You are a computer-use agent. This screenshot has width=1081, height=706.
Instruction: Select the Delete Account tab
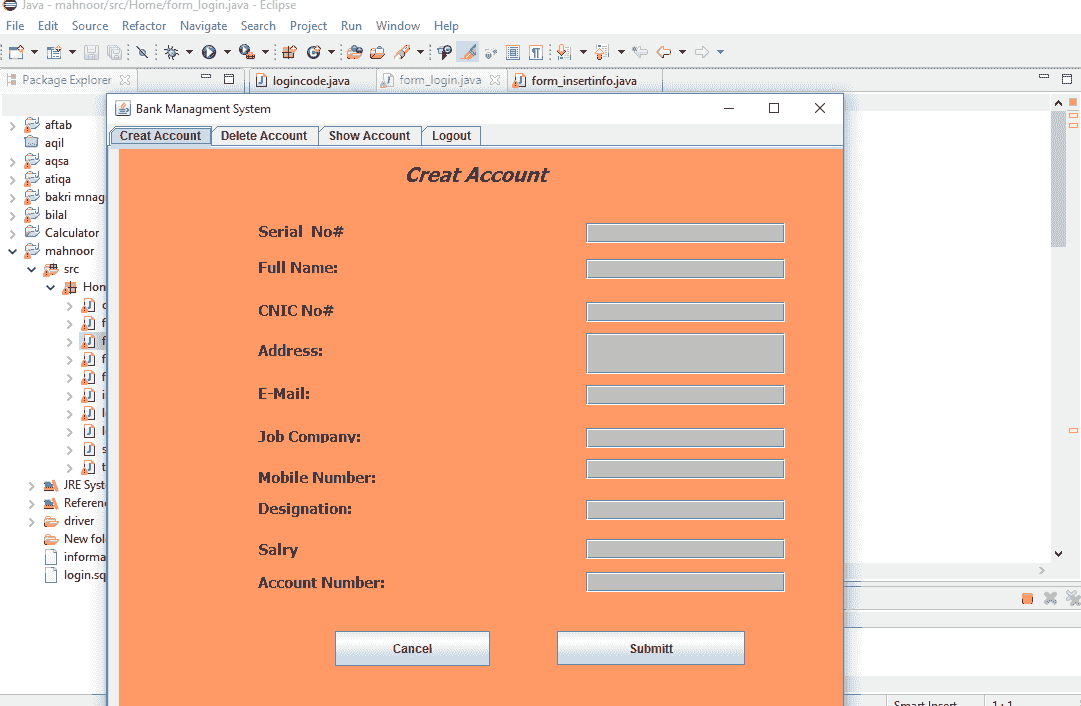point(264,136)
